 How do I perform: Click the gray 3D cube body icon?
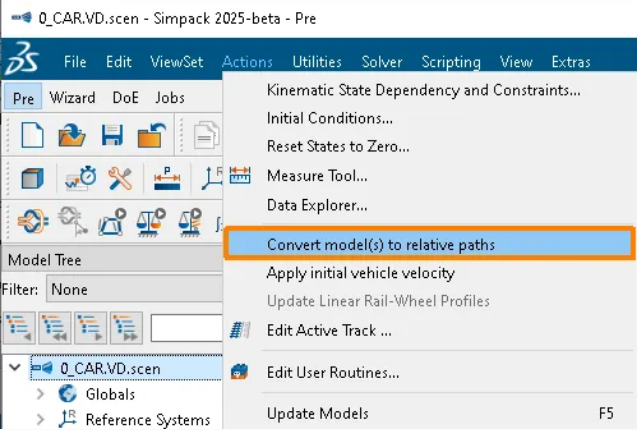pyautogui.click(x=32, y=179)
